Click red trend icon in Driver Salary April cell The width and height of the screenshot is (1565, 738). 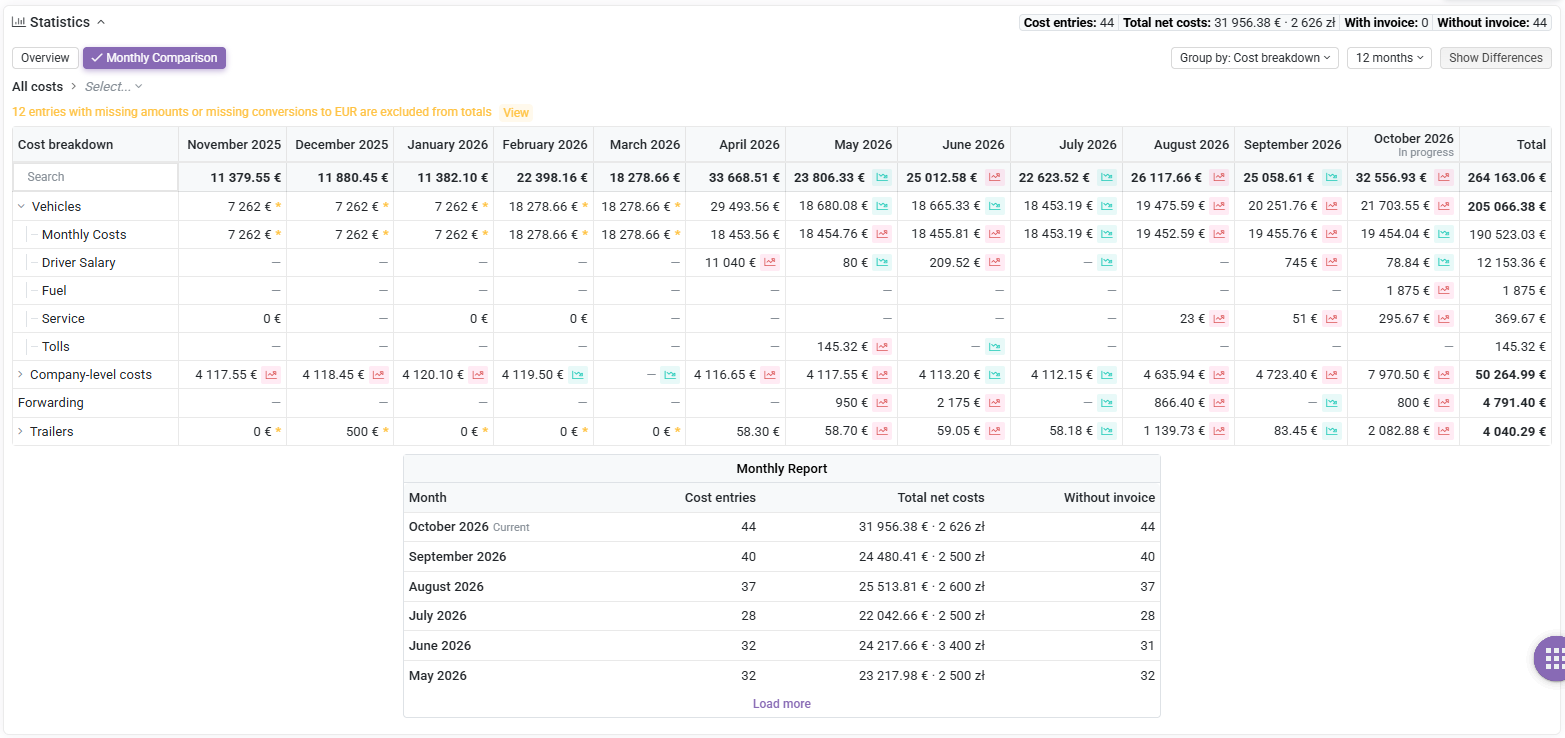pos(770,263)
